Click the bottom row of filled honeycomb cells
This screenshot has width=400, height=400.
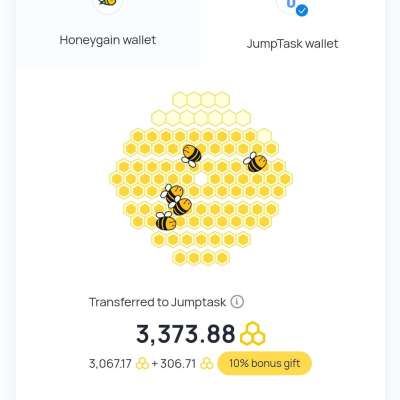coord(201,258)
